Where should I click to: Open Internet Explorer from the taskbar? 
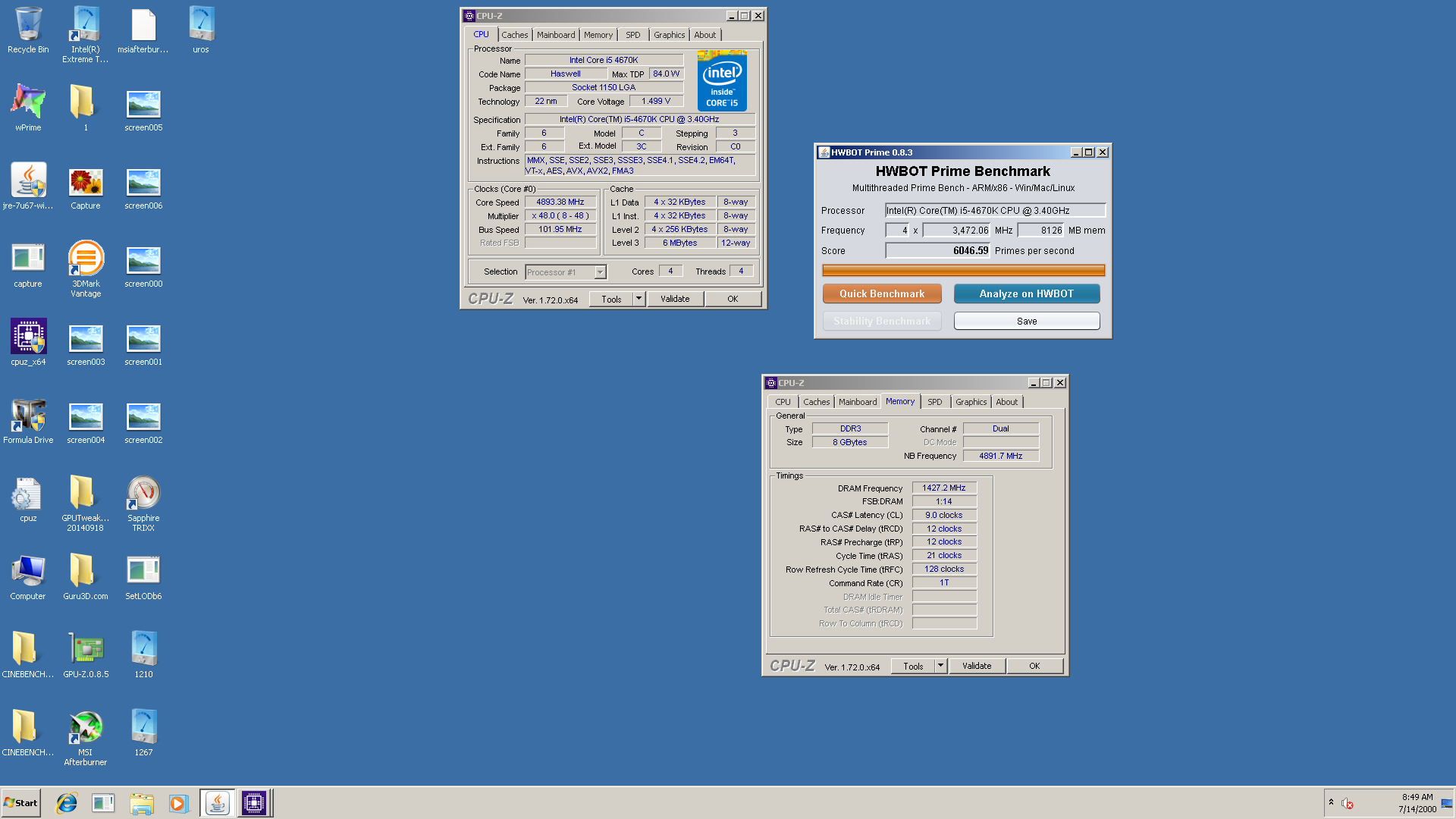pyautogui.click(x=67, y=803)
